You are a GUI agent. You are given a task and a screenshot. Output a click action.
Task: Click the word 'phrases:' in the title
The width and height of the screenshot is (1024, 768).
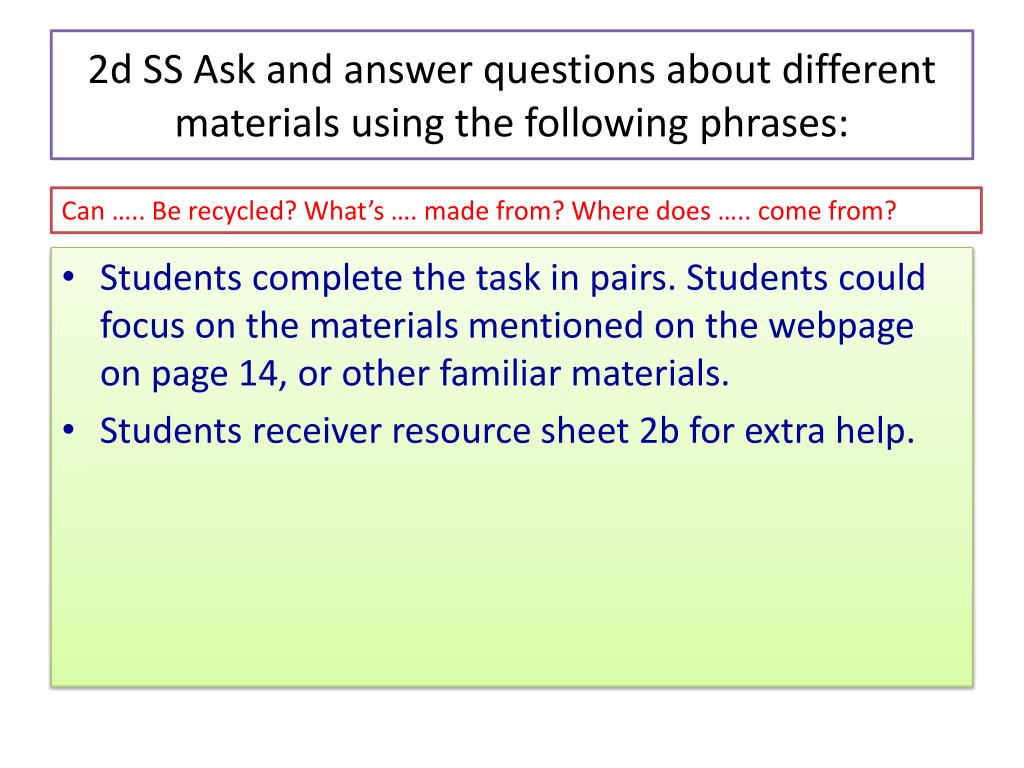775,123
